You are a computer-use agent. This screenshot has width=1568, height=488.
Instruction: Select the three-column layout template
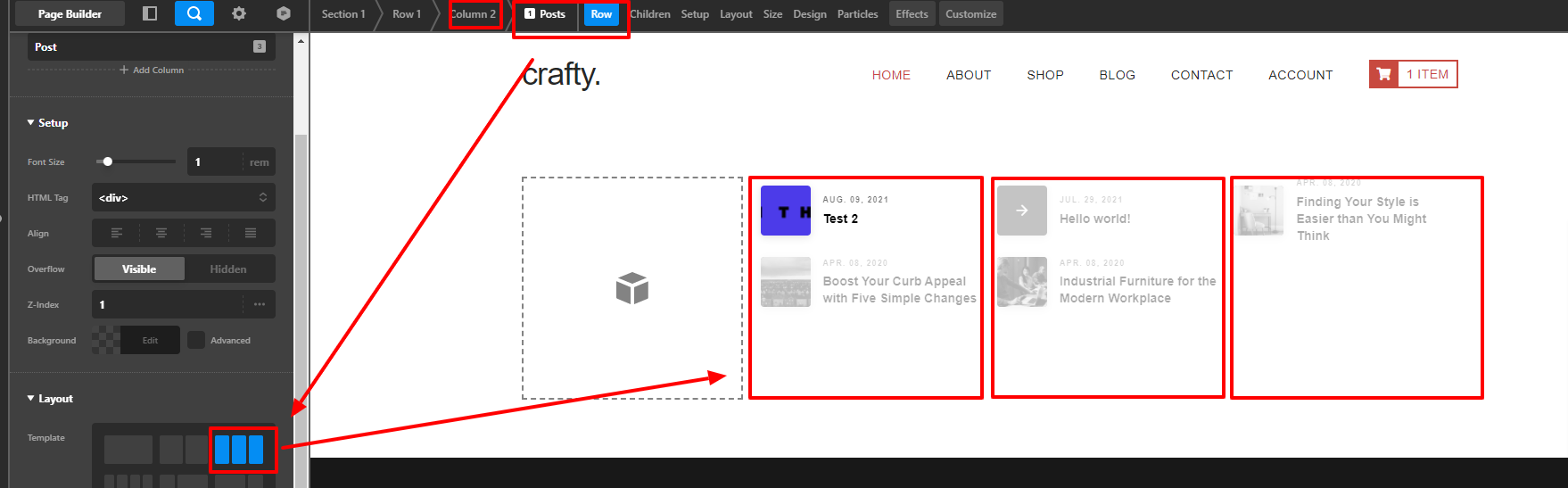coord(239,449)
